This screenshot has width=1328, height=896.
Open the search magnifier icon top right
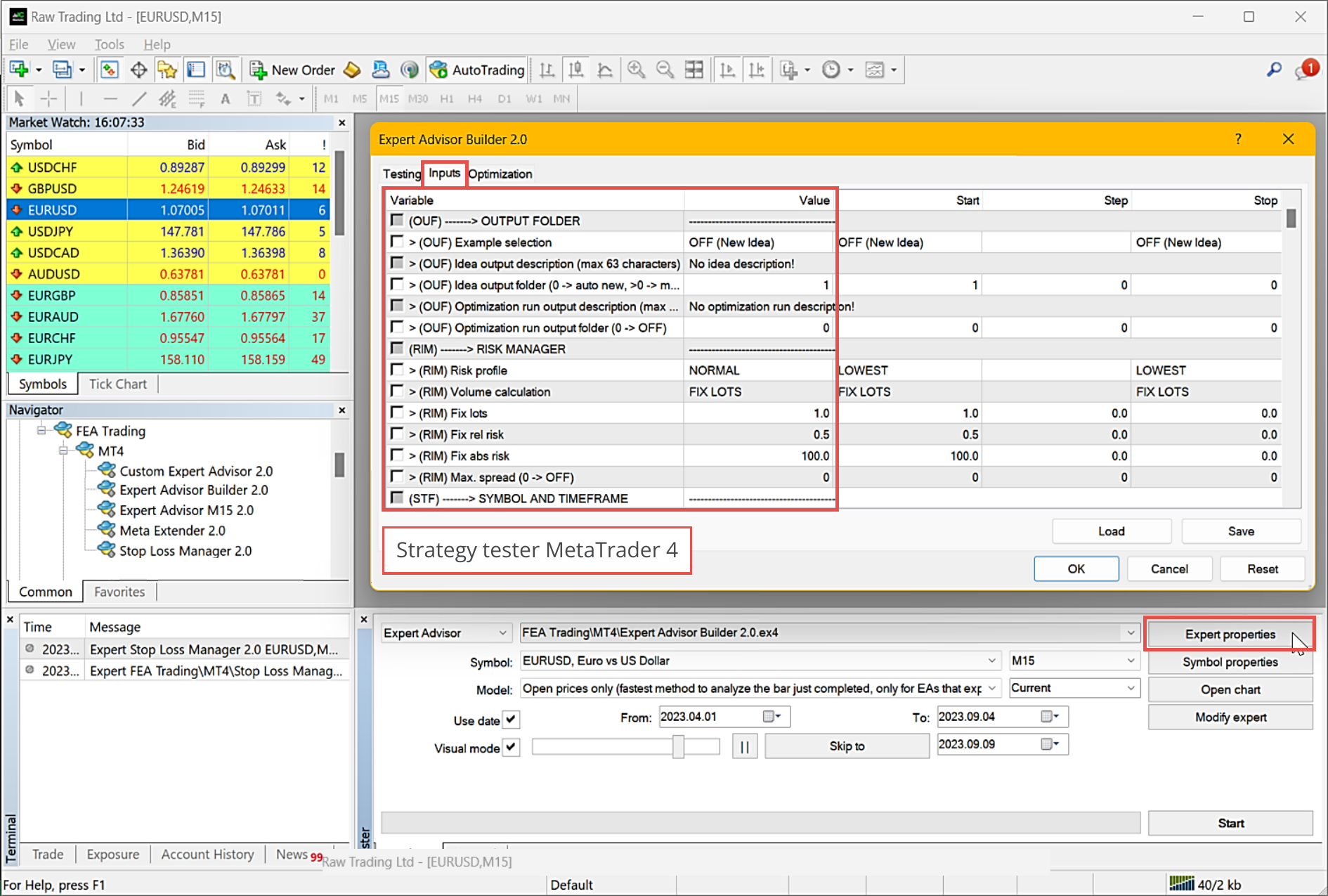click(1274, 70)
